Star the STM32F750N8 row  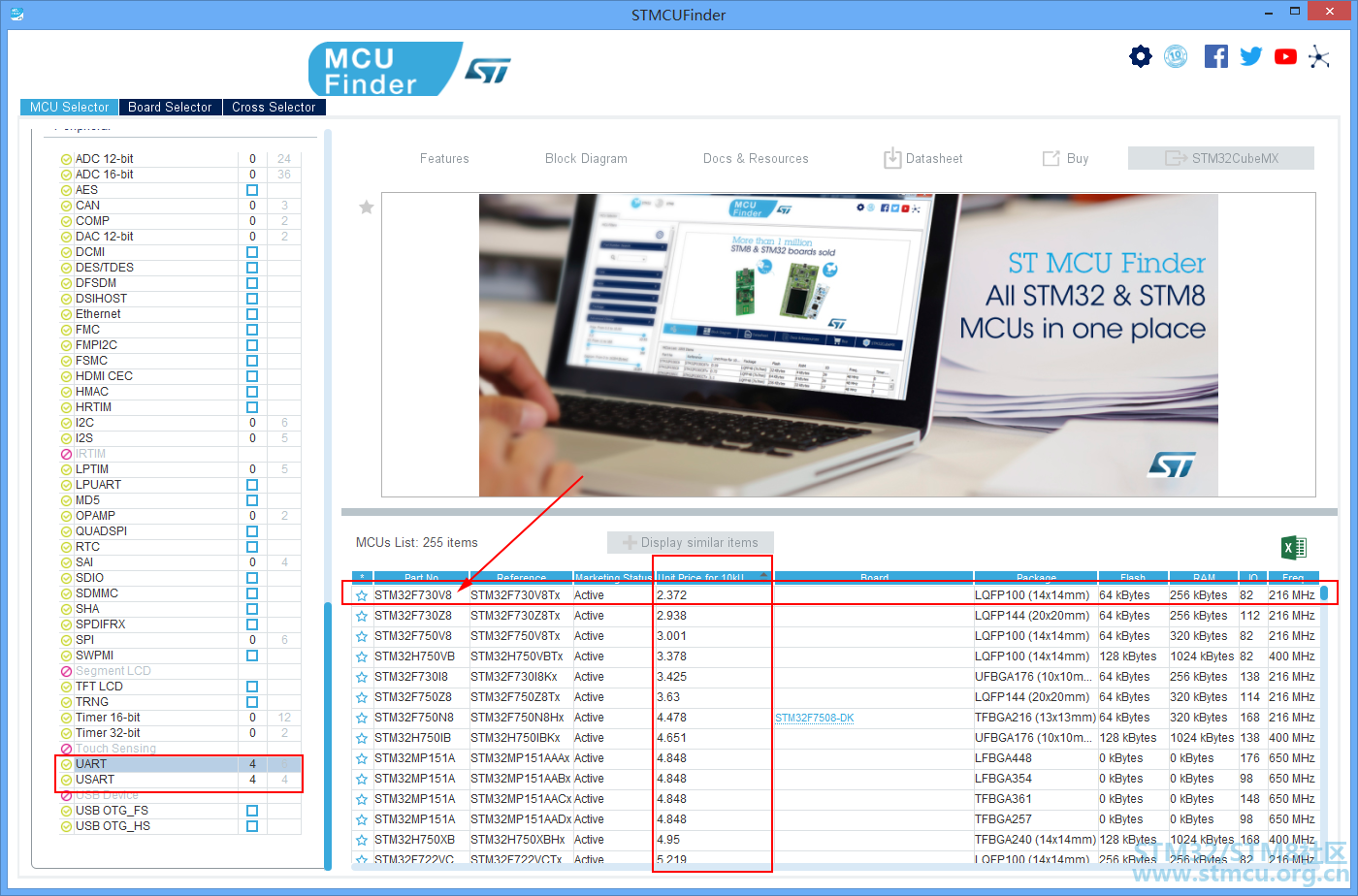pyautogui.click(x=362, y=718)
